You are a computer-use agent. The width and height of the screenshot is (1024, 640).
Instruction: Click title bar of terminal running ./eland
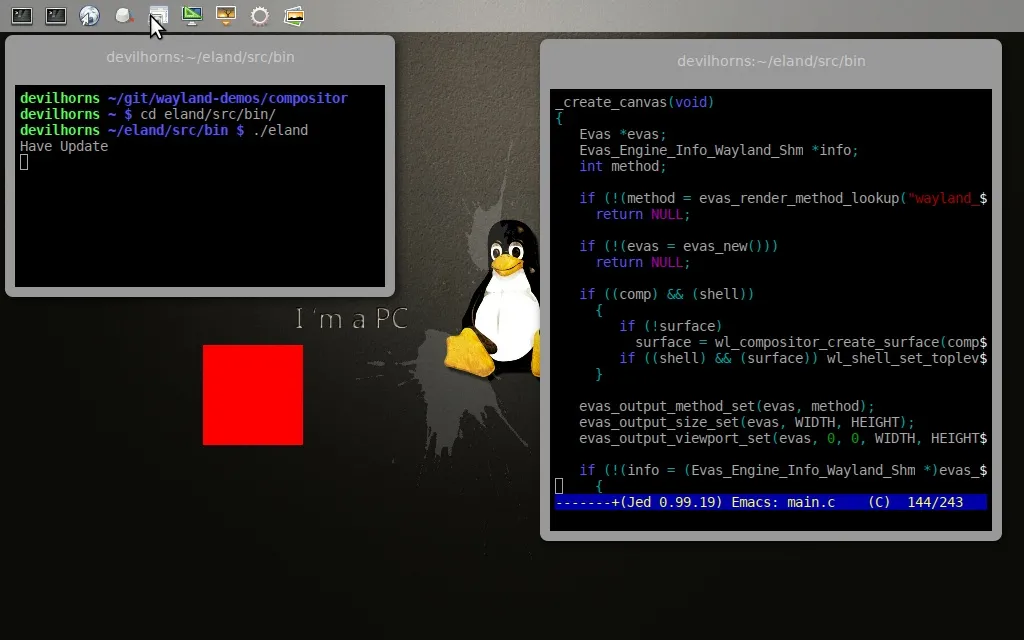point(200,57)
